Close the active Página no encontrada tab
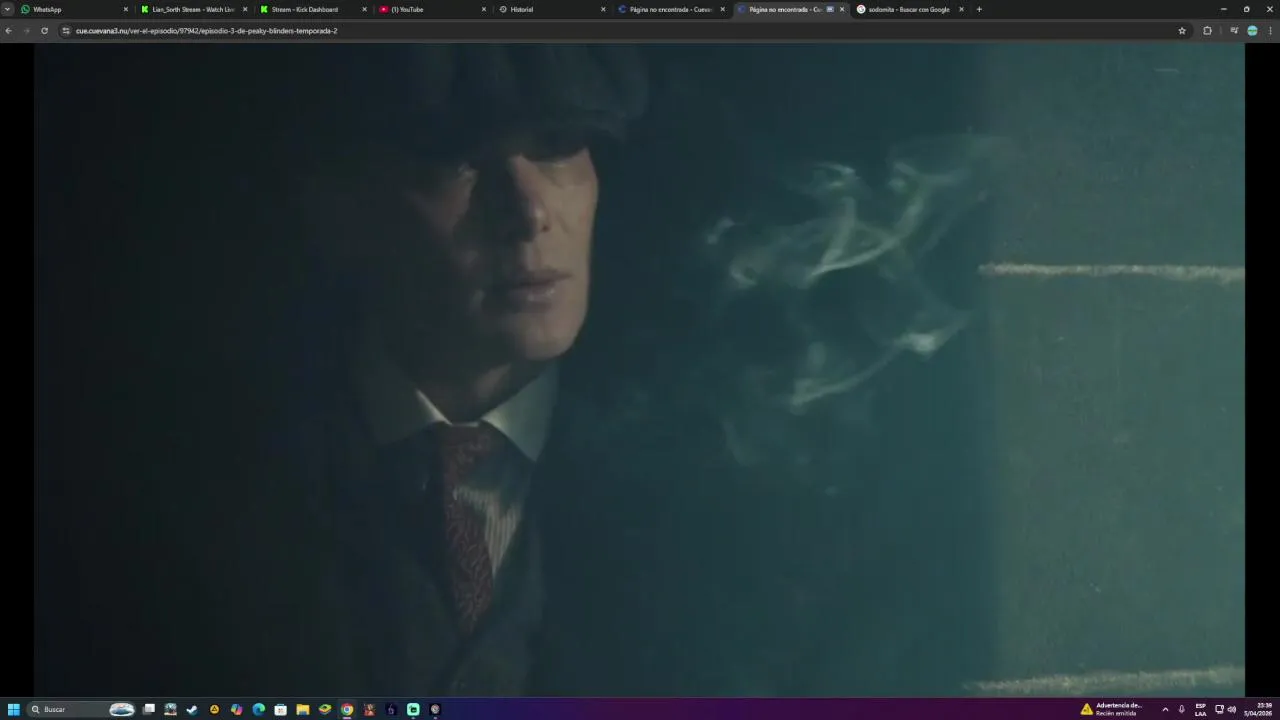Screen dimensions: 1280x720 coord(842,9)
